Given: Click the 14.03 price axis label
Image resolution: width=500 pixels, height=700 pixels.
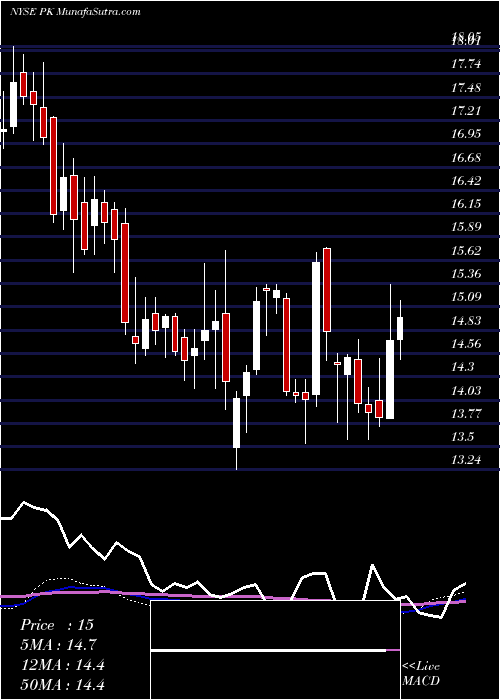Looking at the screenshot, I should pyautogui.click(x=466, y=391).
